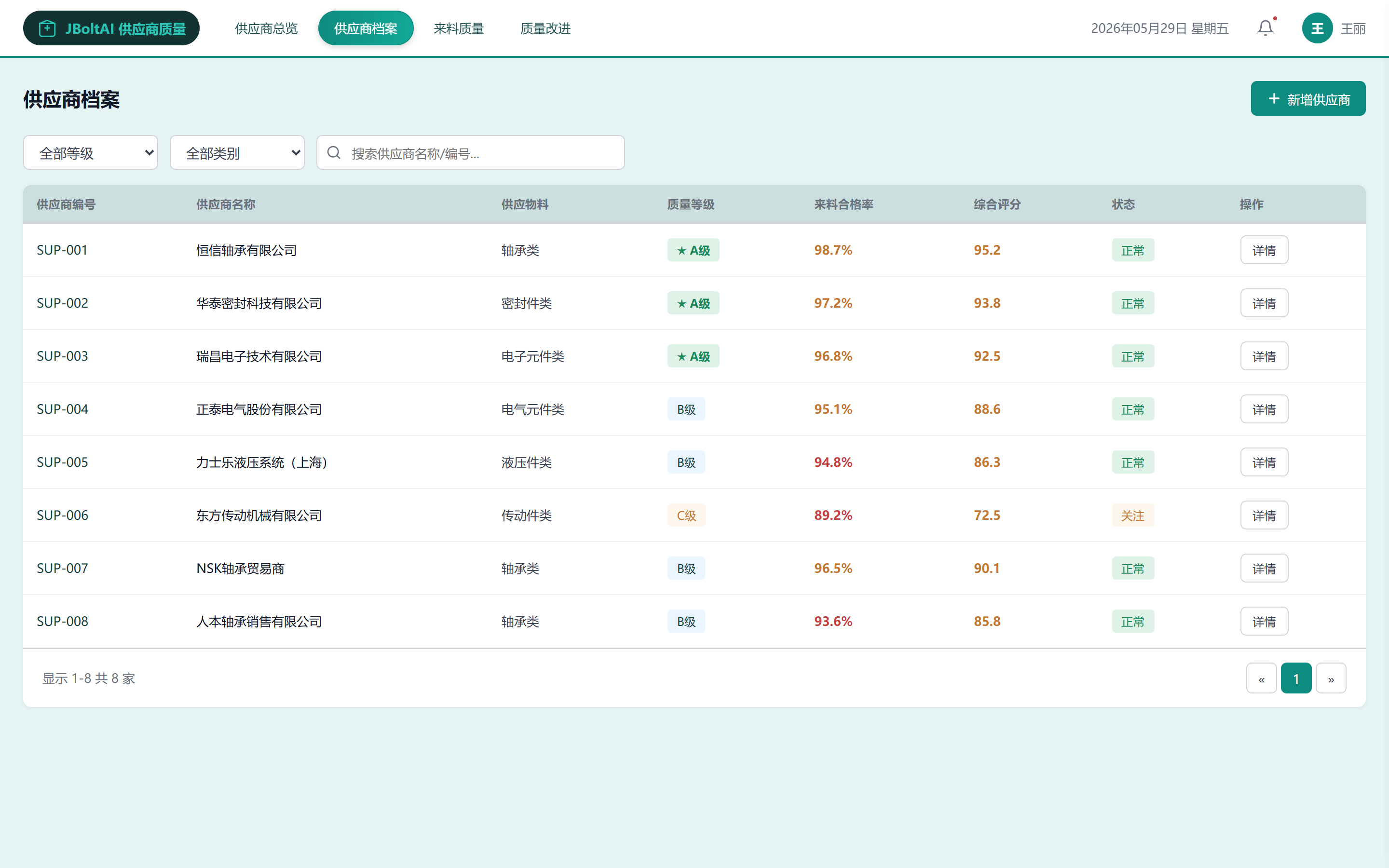Open the notification bell
The height and width of the screenshot is (868, 1389).
(x=1265, y=28)
